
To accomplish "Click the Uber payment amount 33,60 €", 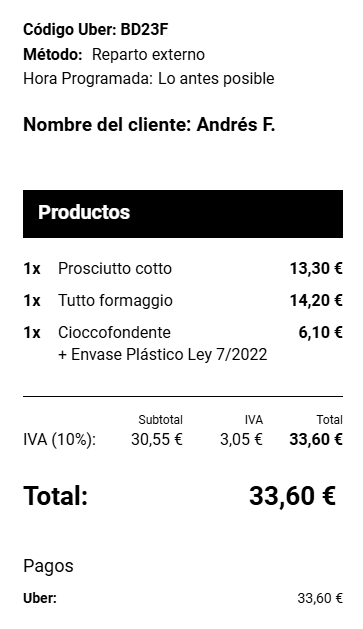I will 320,599.
